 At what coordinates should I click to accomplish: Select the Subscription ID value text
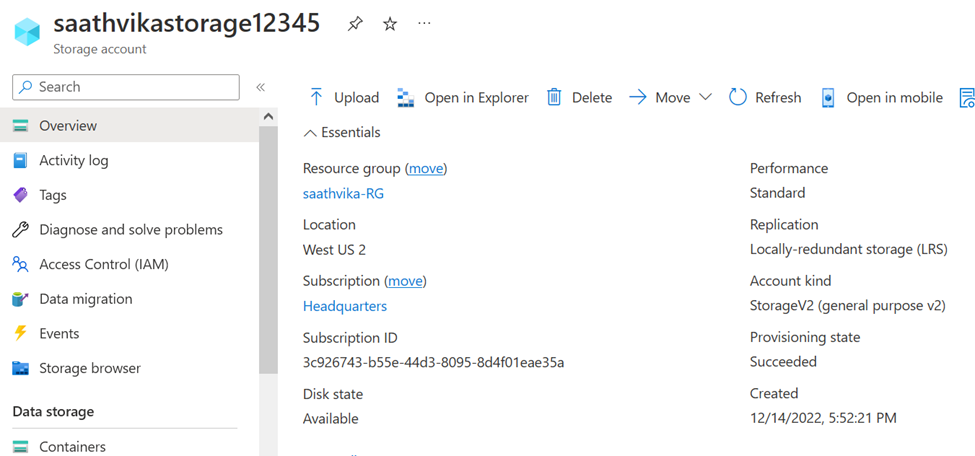click(433, 362)
